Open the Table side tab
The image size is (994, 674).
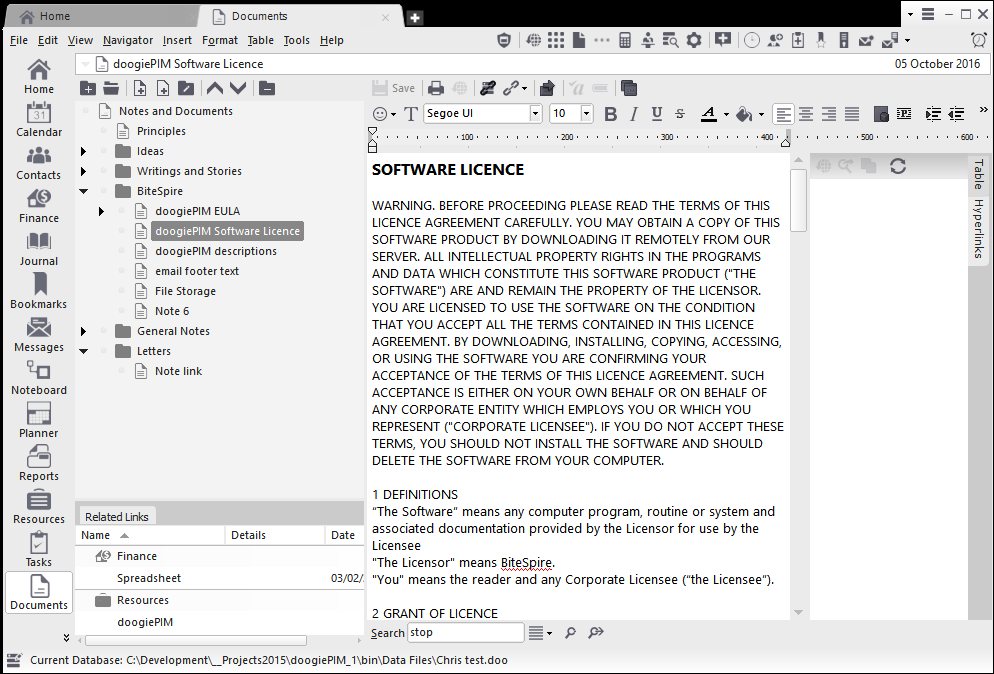[x=979, y=174]
